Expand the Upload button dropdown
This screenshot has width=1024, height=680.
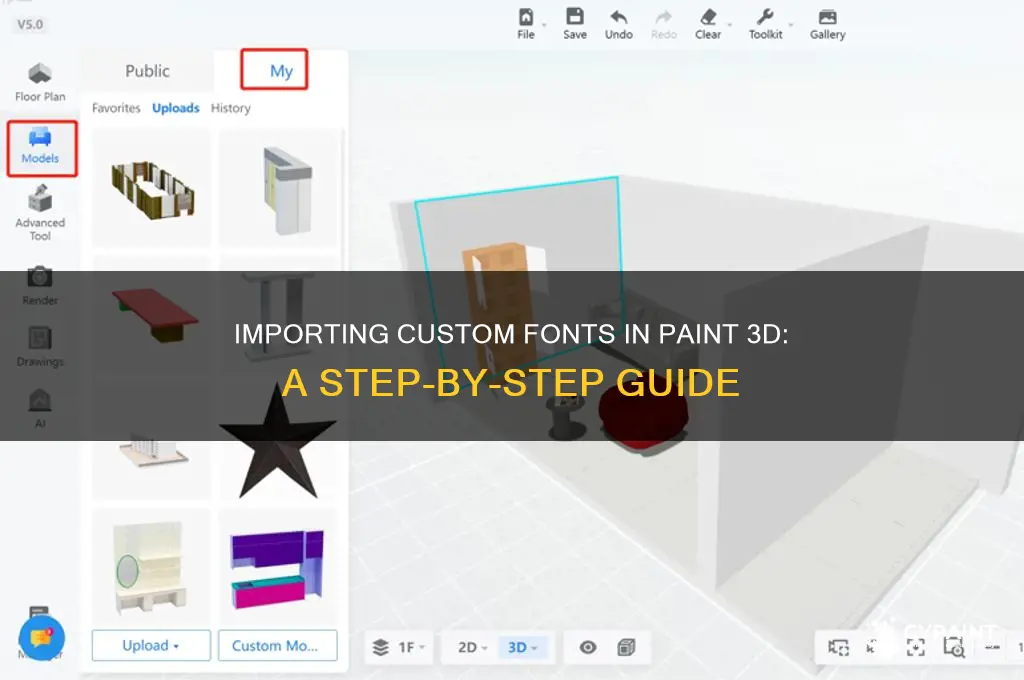[176, 646]
